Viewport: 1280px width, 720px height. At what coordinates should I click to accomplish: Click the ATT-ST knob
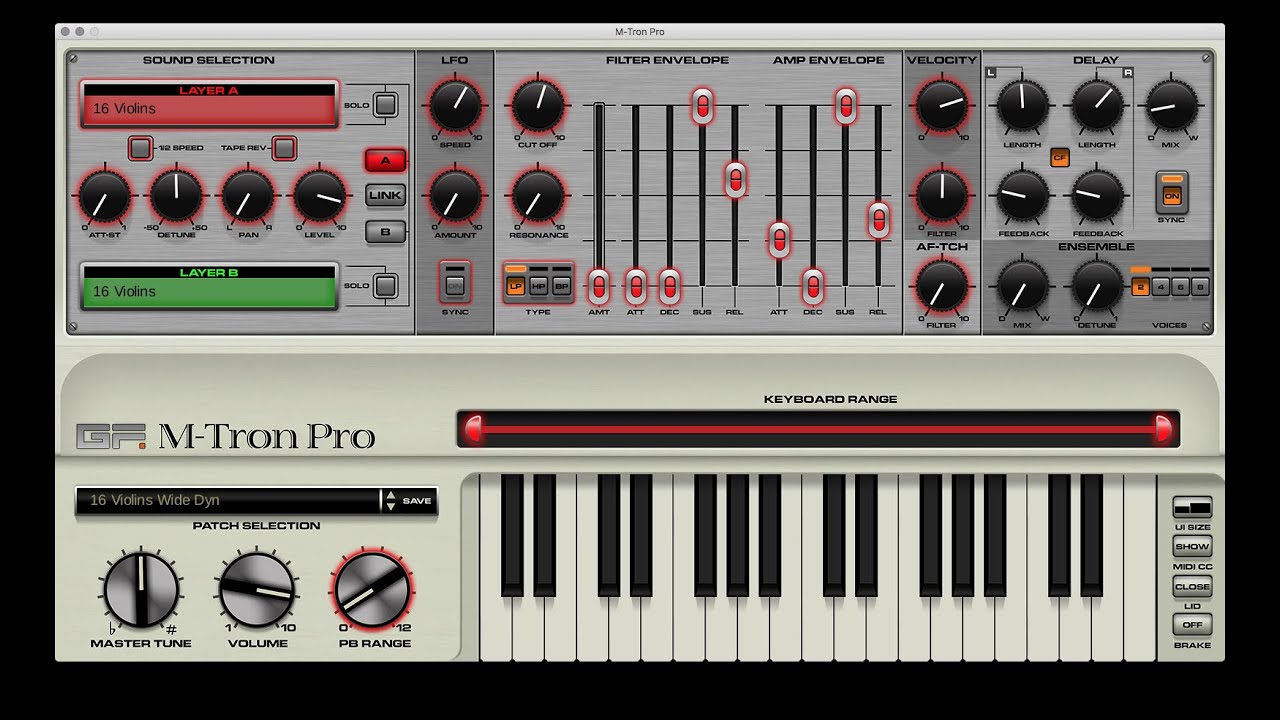coord(104,196)
